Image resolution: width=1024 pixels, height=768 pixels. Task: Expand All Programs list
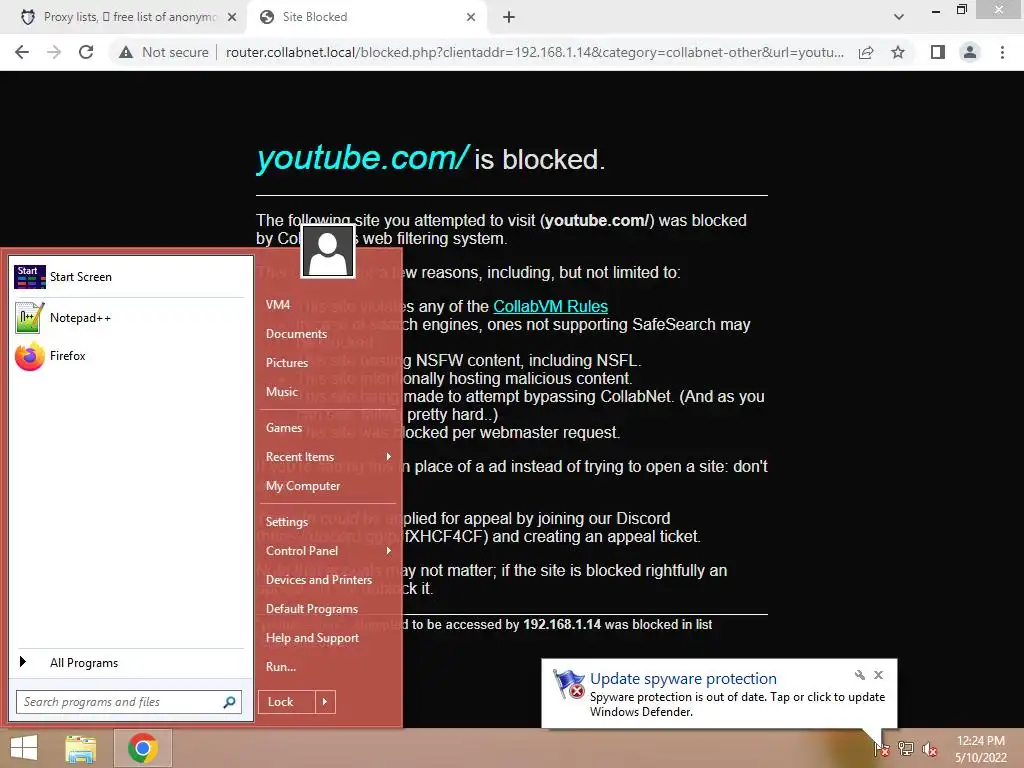coord(129,663)
